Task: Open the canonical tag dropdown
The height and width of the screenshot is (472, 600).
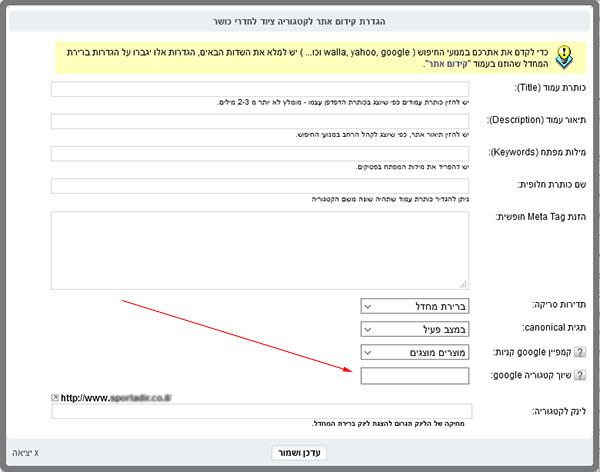Action: pos(415,329)
